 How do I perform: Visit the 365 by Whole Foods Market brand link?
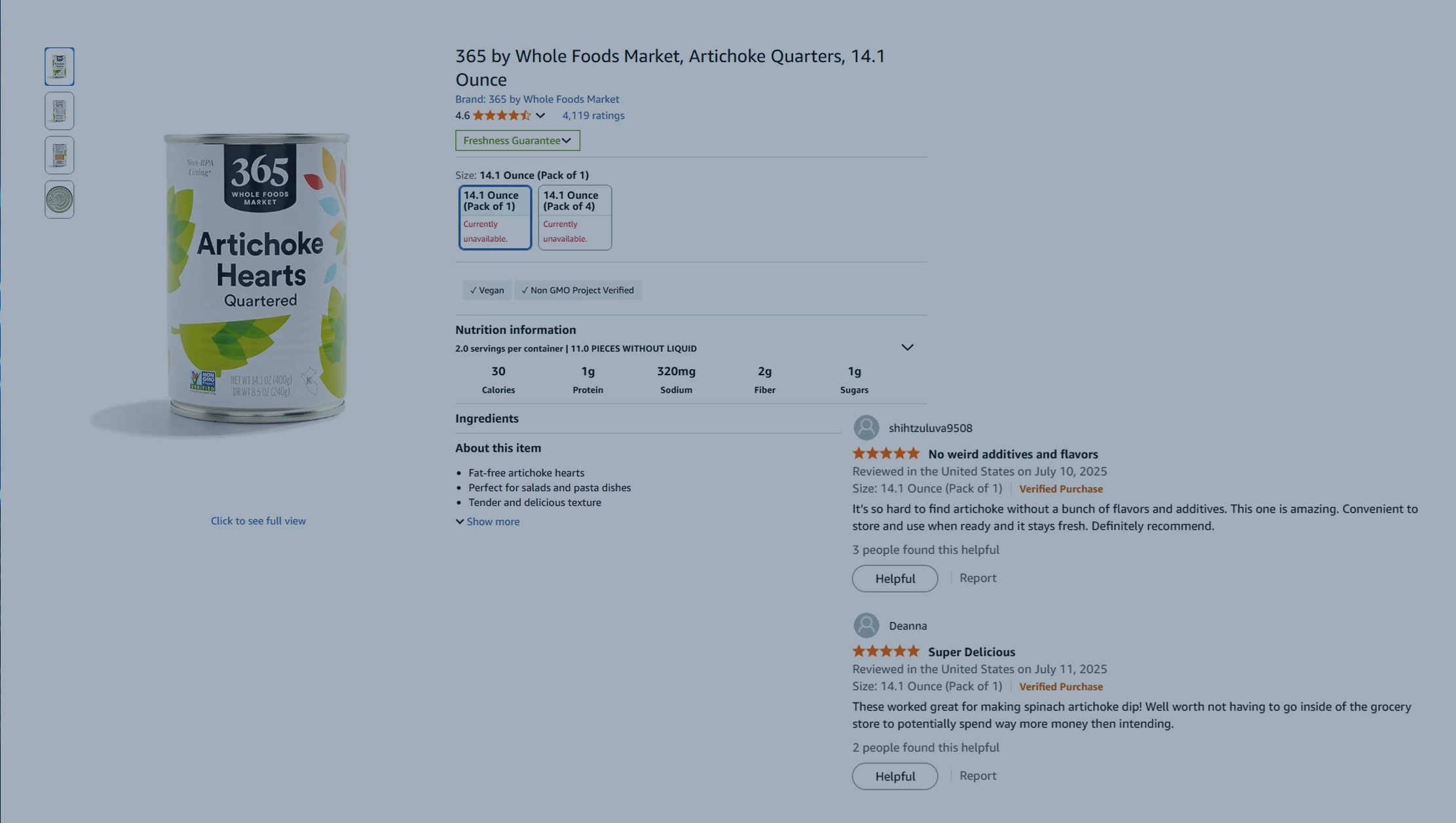pos(536,99)
